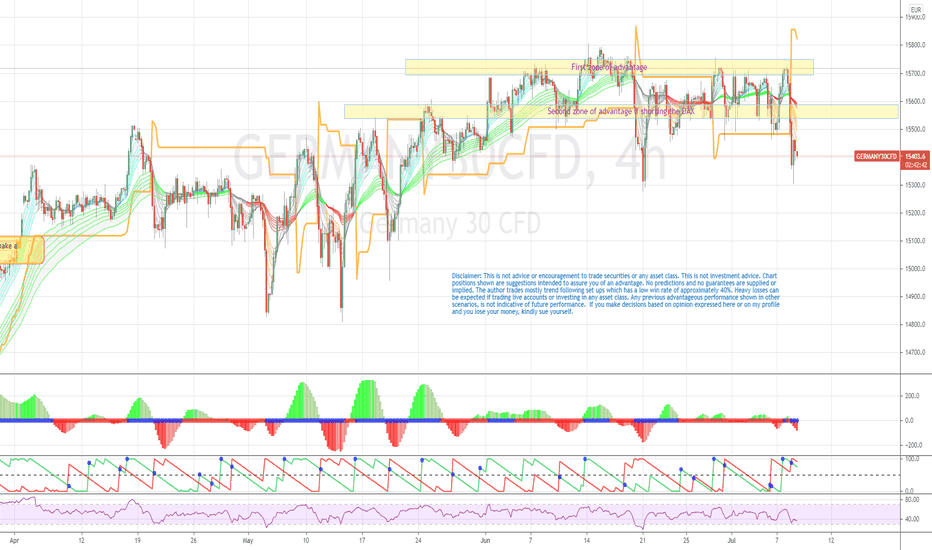Click the 200.0 histogram scale label
Screen dimensions: 932x550
coord(912,396)
